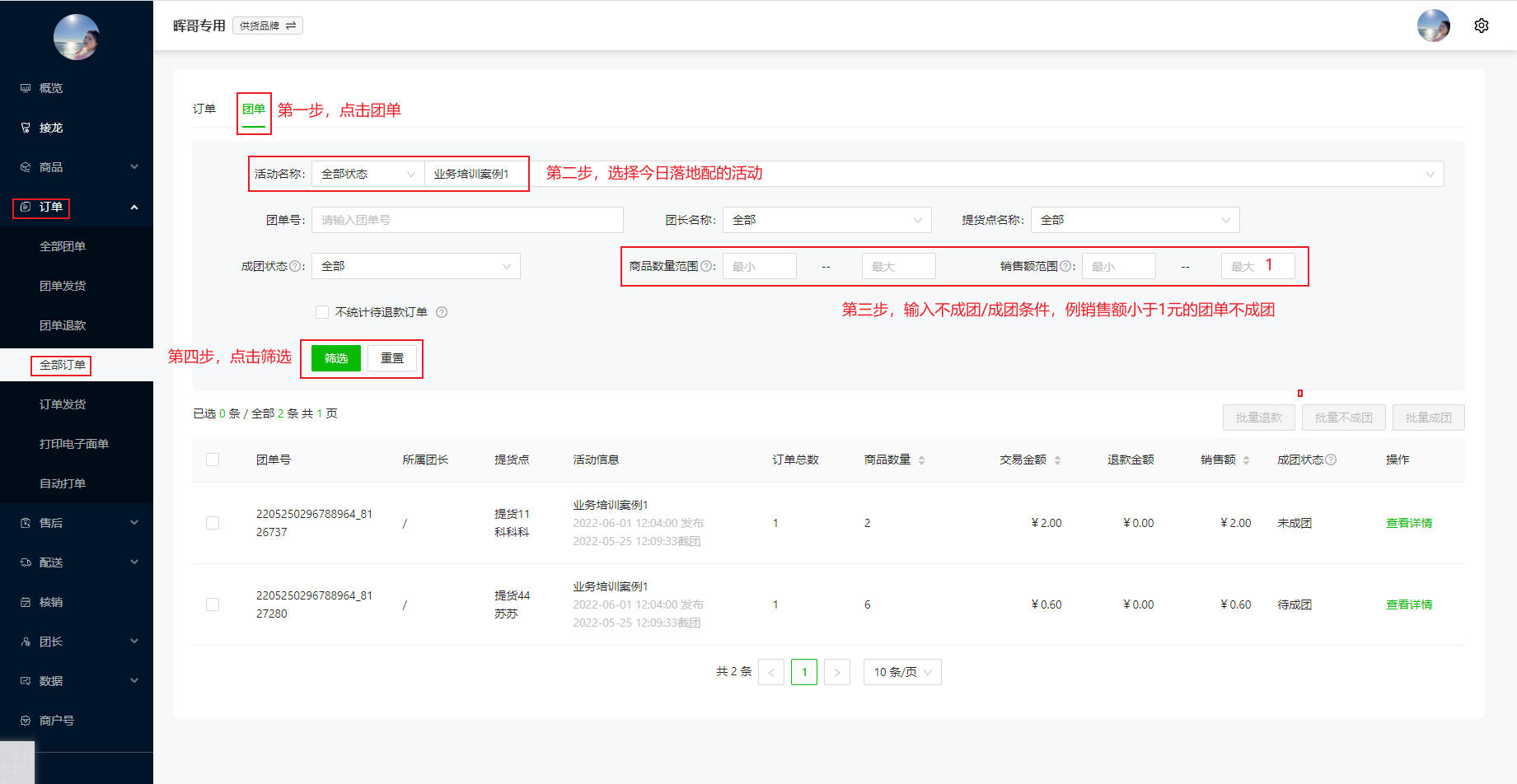Open 打印电子面单 in the sidebar
The height and width of the screenshot is (784, 1517).
tap(74, 444)
